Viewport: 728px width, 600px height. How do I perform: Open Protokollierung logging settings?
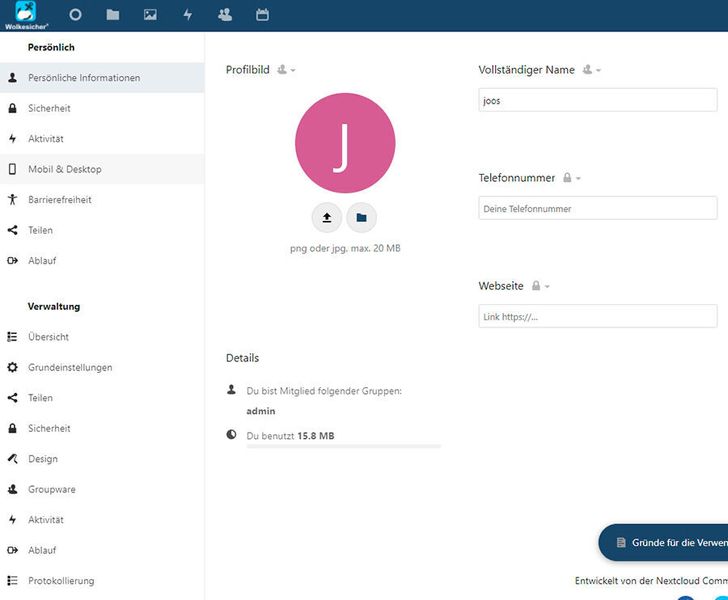coord(102,580)
